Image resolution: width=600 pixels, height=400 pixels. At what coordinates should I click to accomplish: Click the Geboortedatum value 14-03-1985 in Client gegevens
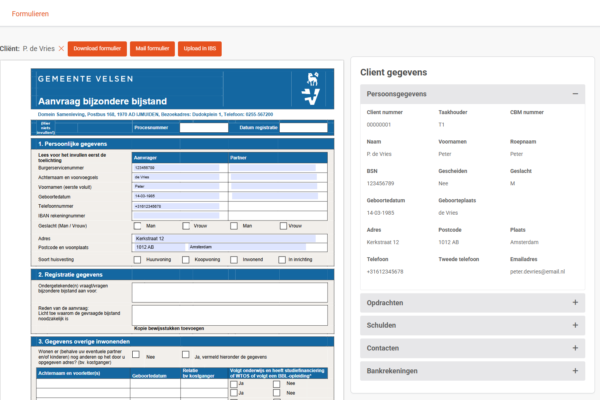(x=380, y=213)
